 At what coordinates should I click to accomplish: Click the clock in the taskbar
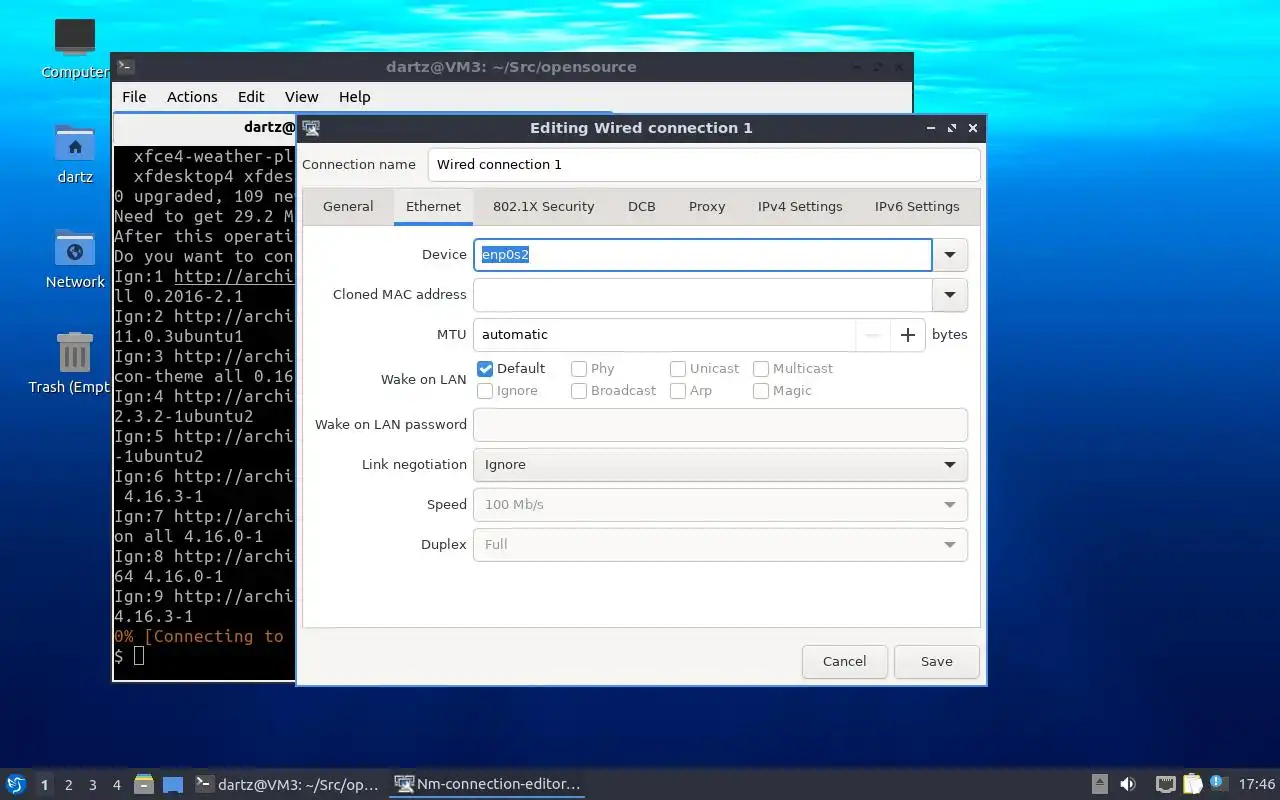[x=1257, y=784]
